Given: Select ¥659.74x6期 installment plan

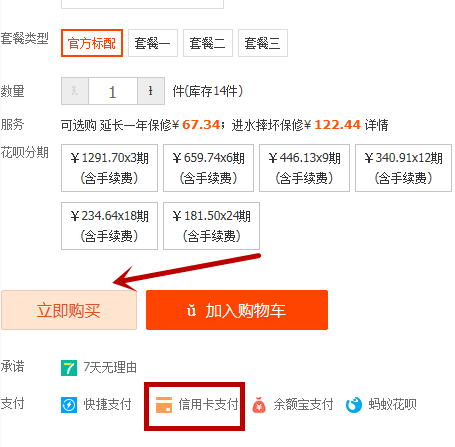Looking at the screenshot, I should click(208, 168).
